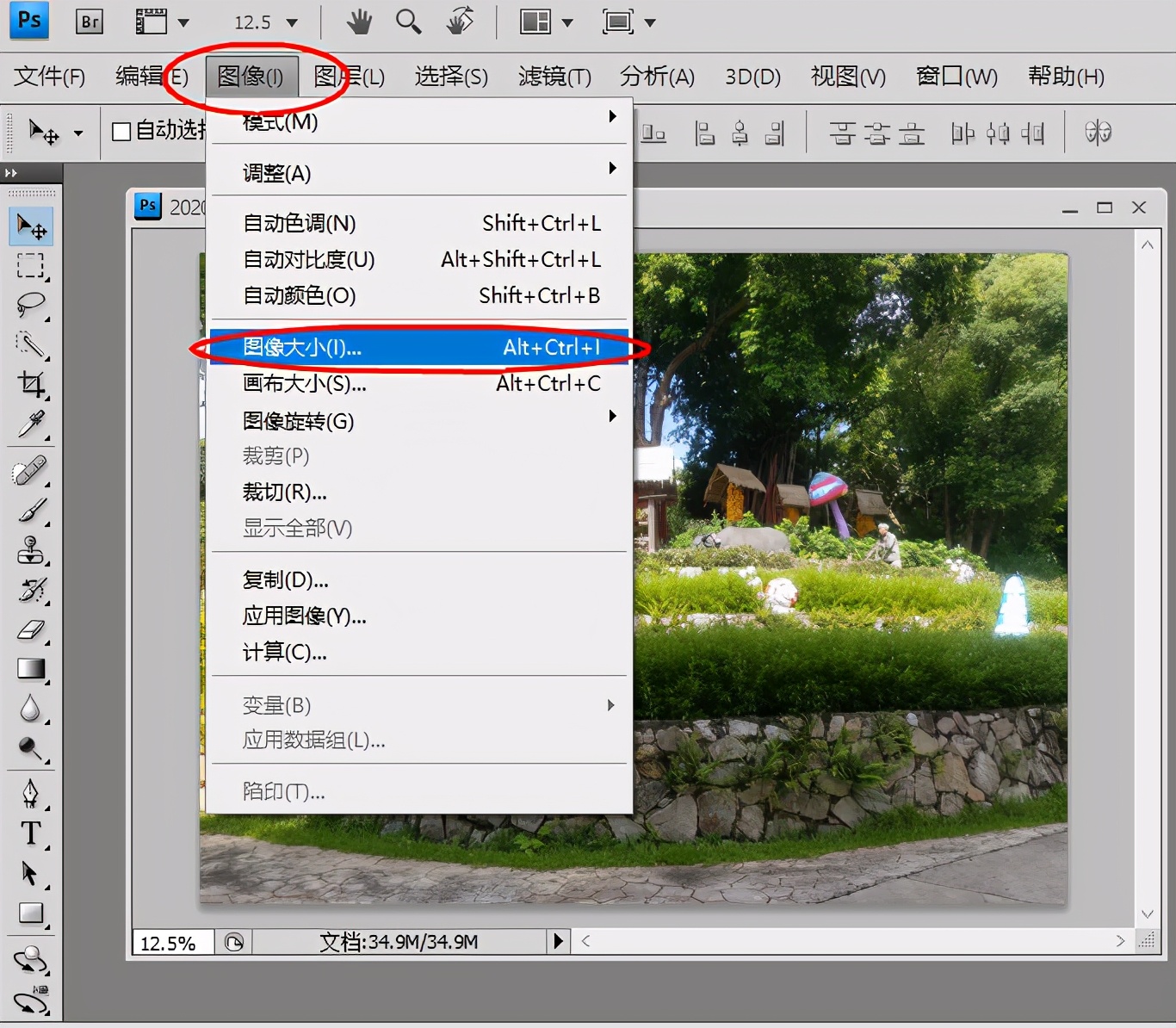Viewport: 1176px width, 1028px height.
Task: Select the Magic Wand tool
Action: (32, 345)
